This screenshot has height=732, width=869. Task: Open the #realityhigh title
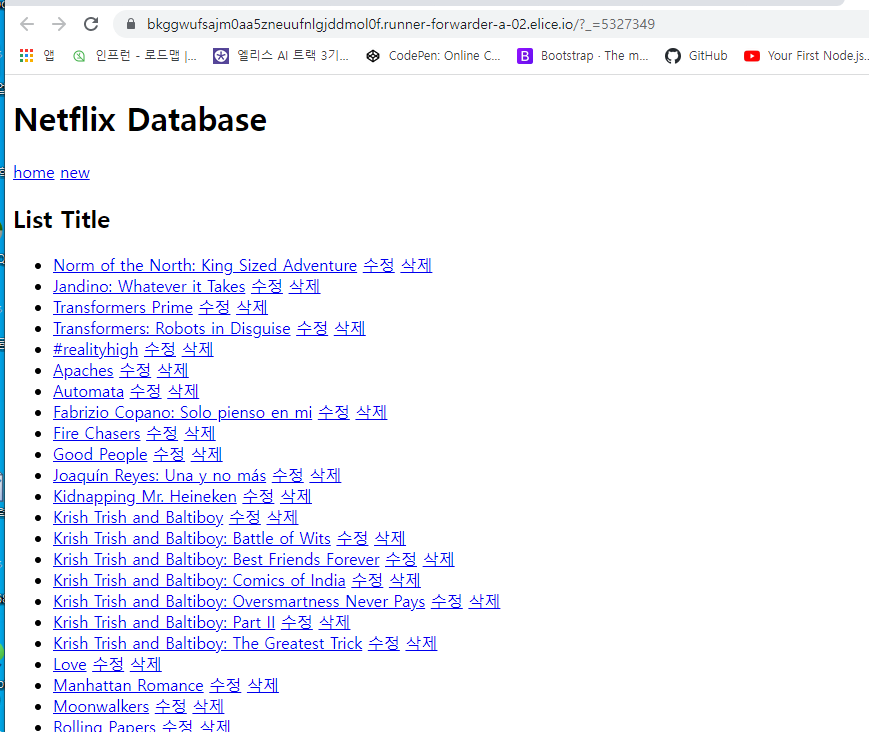point(95,350)
